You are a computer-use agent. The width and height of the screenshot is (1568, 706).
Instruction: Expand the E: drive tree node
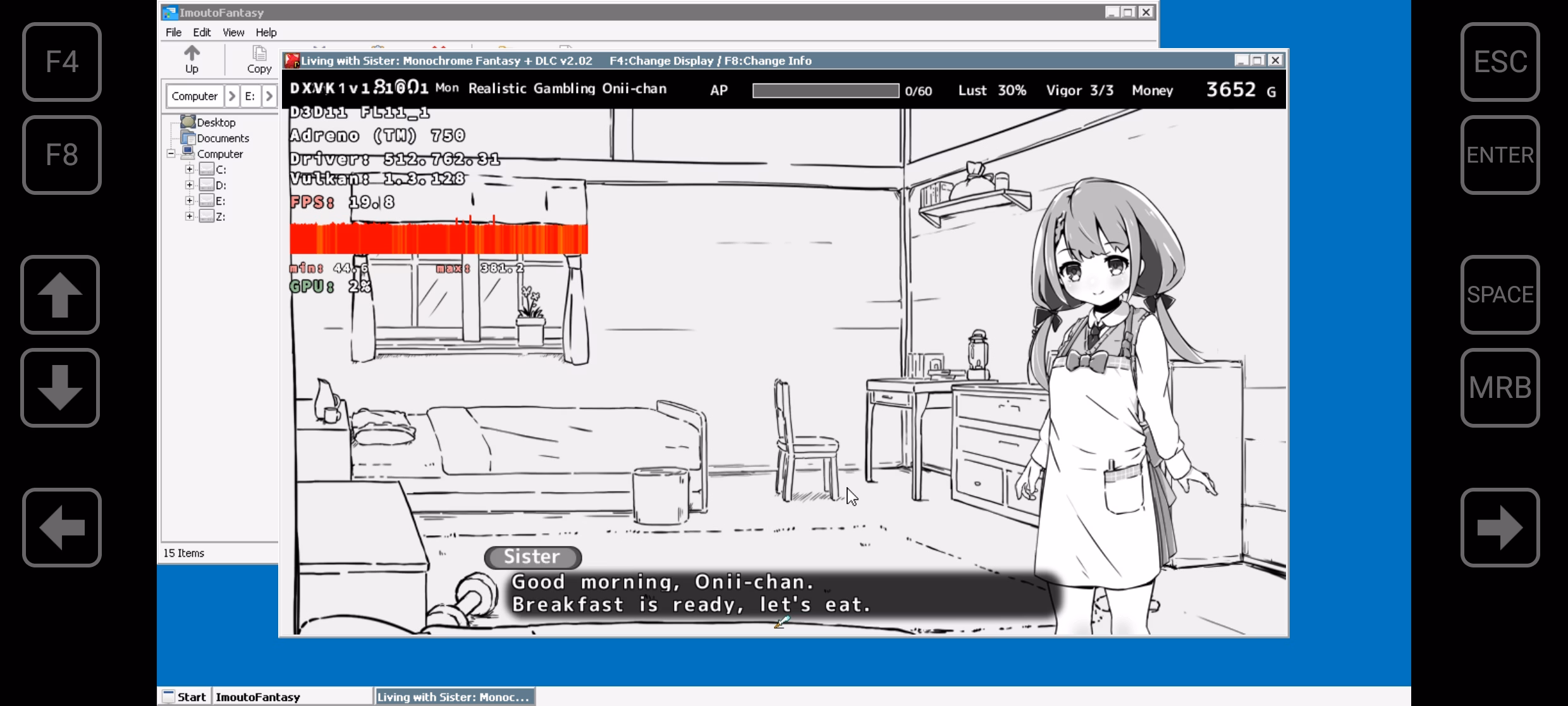189,201
